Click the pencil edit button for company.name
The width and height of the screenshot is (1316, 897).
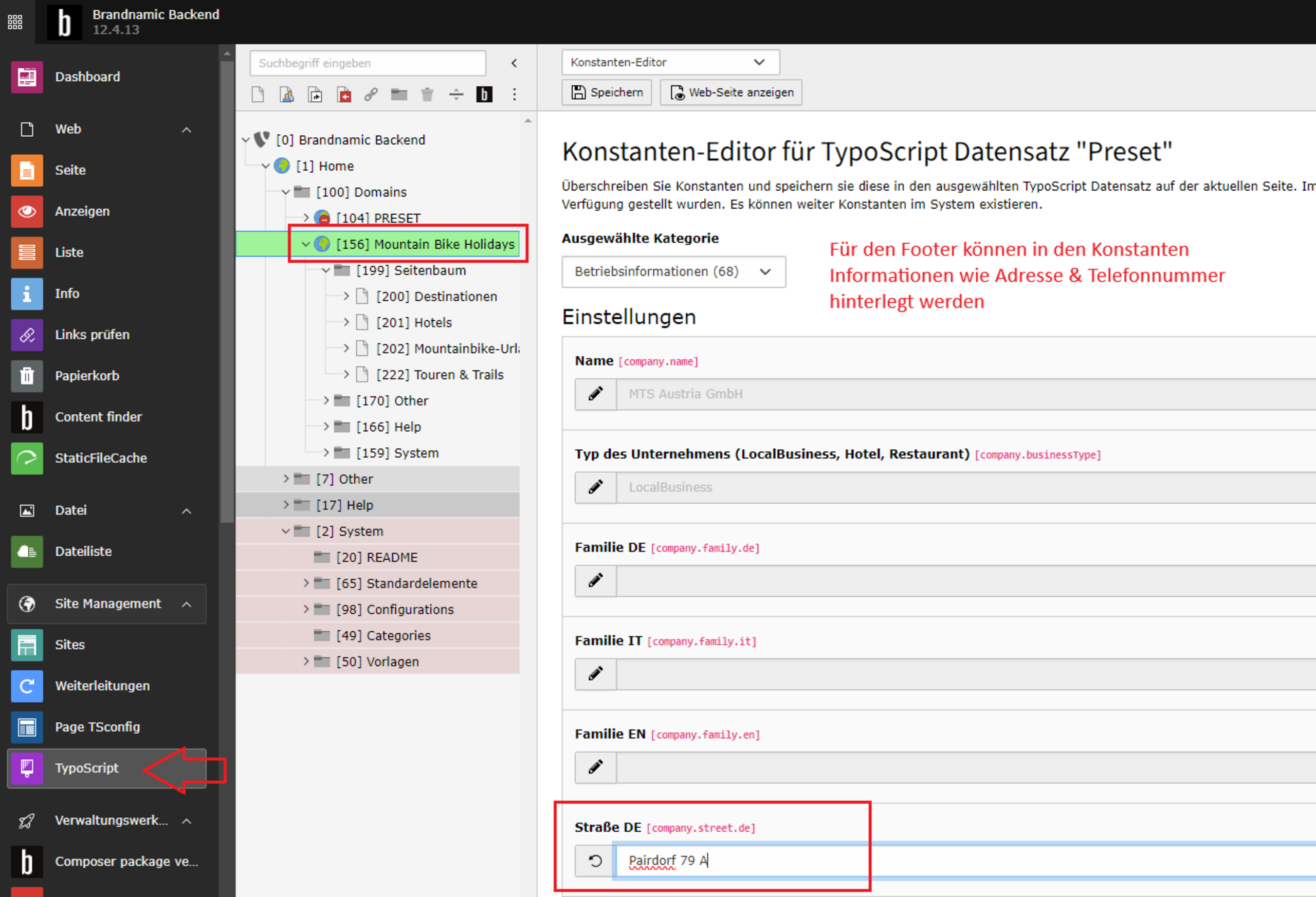pos(595,394)
